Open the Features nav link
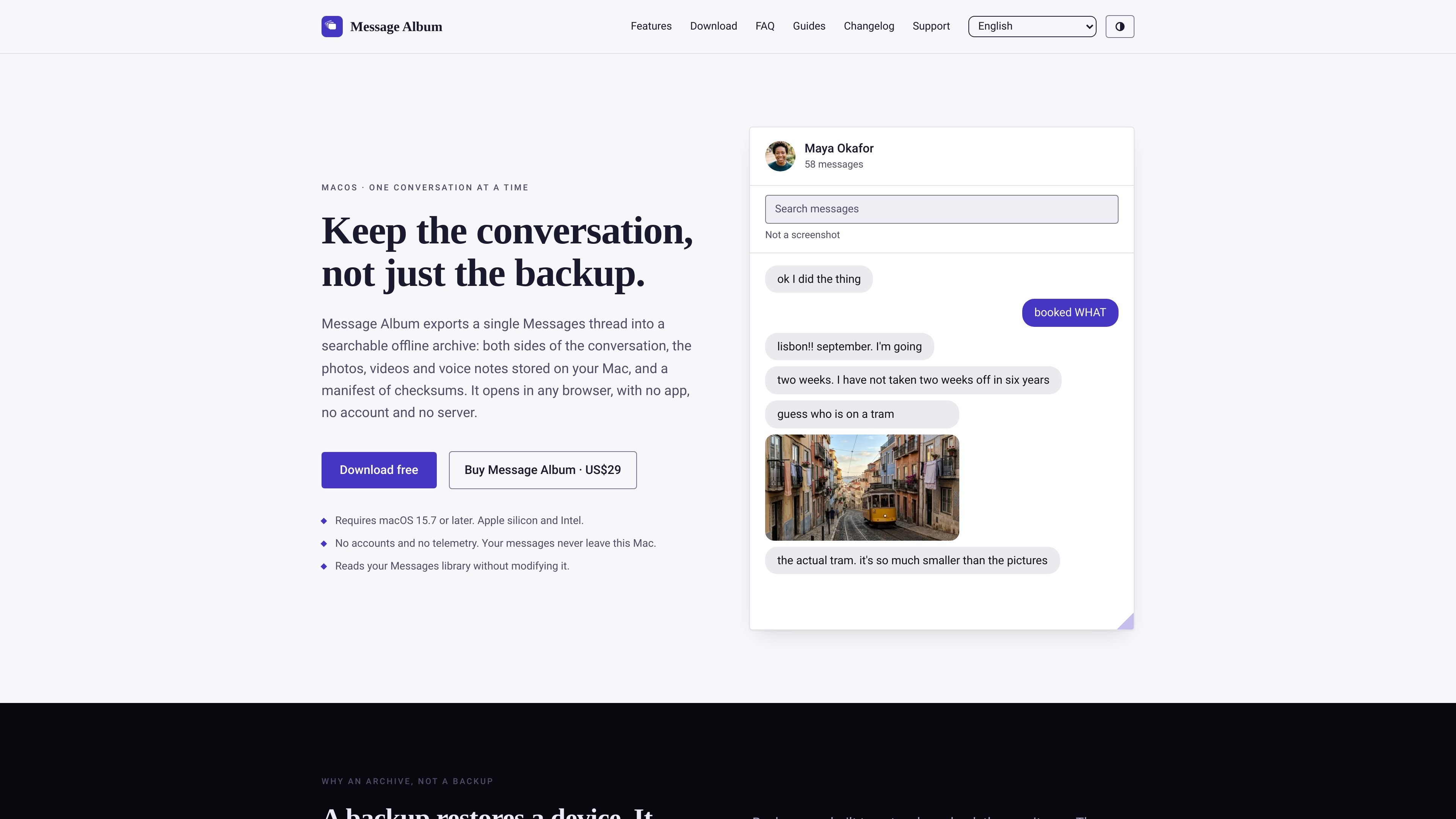This screenshot has width=1456, height=819. (651, 26)
